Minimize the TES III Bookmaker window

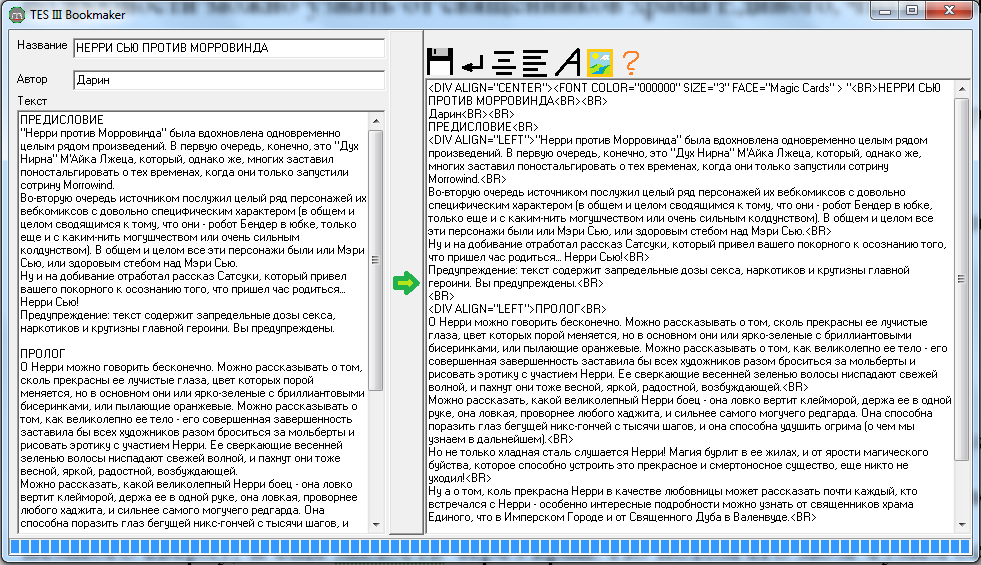click(885, 11)
